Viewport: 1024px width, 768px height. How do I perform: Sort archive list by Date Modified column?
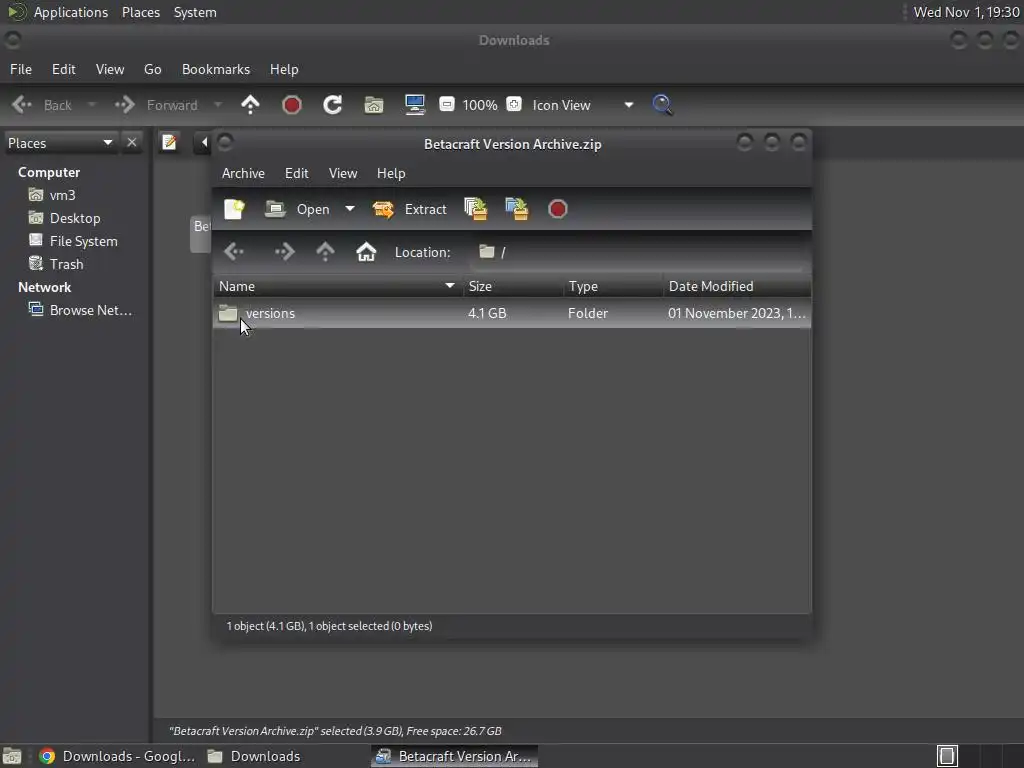coord(737,286)
